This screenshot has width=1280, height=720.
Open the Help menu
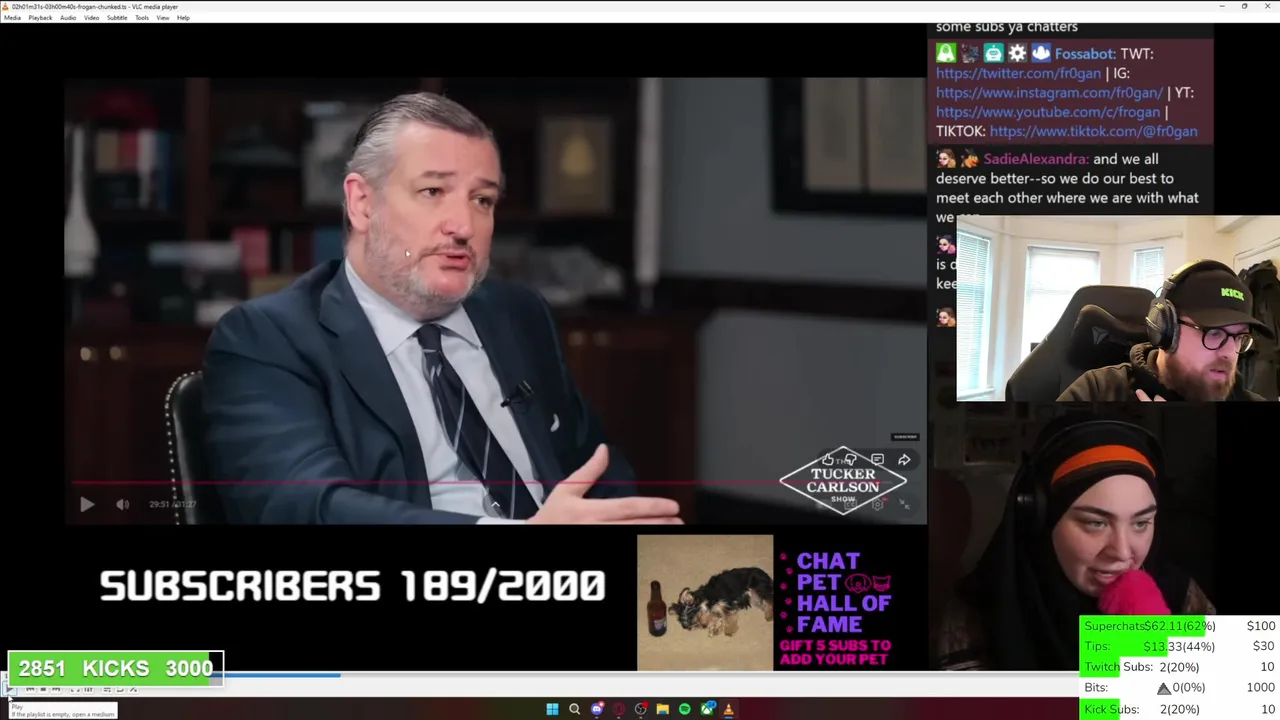coord(183,18)
